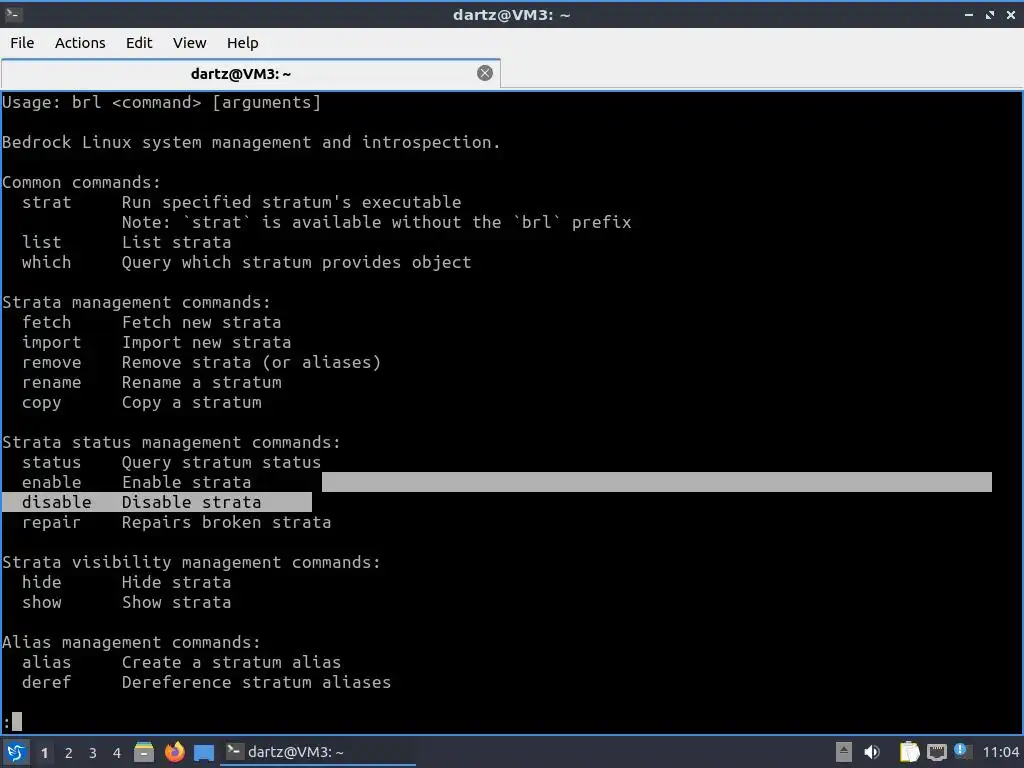This screenshot has width=1024, height=768.
Task: Minimize the terminal window
Action: (x=969, y=14)
